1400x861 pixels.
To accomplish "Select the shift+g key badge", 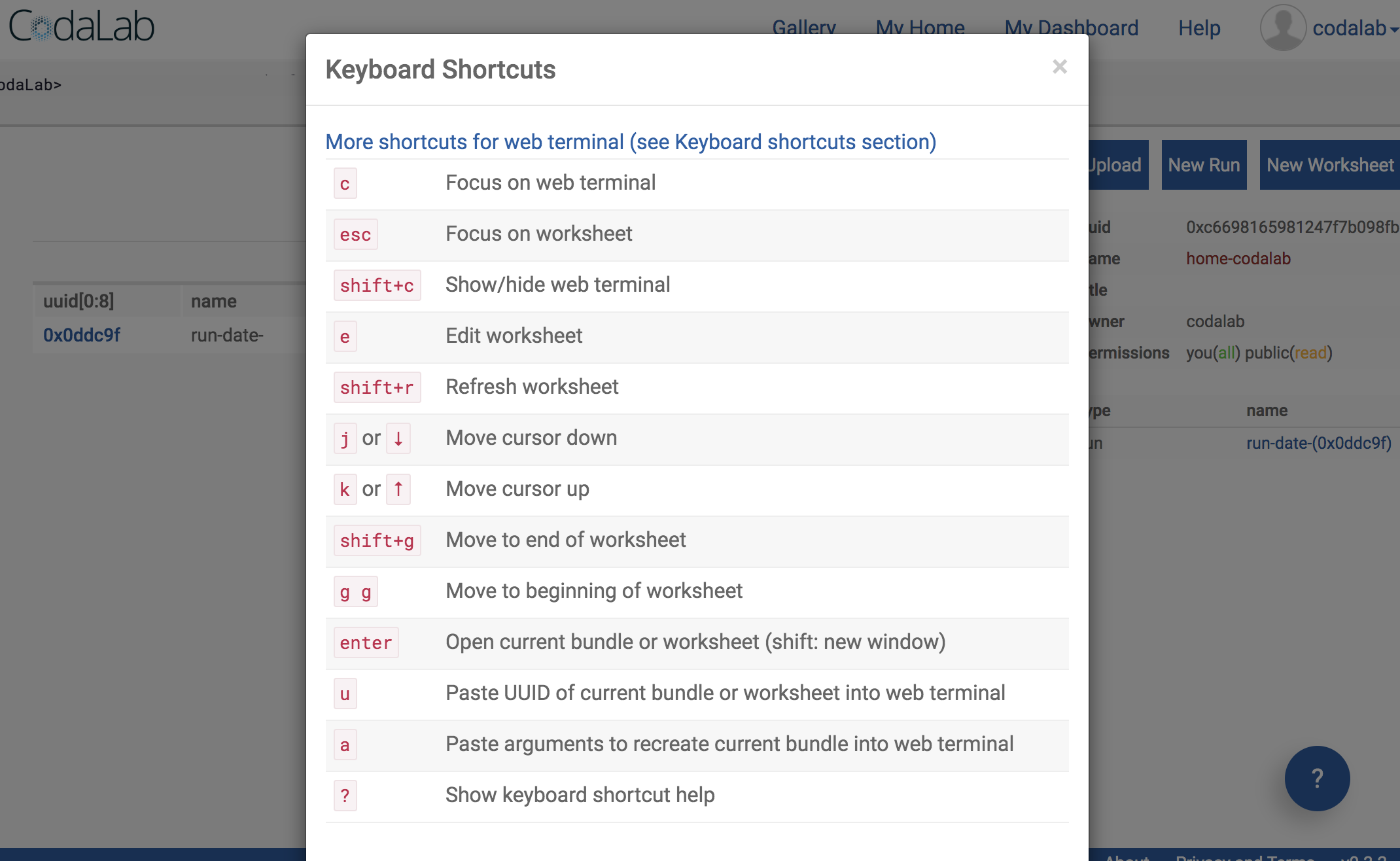I will click(377, 540).
